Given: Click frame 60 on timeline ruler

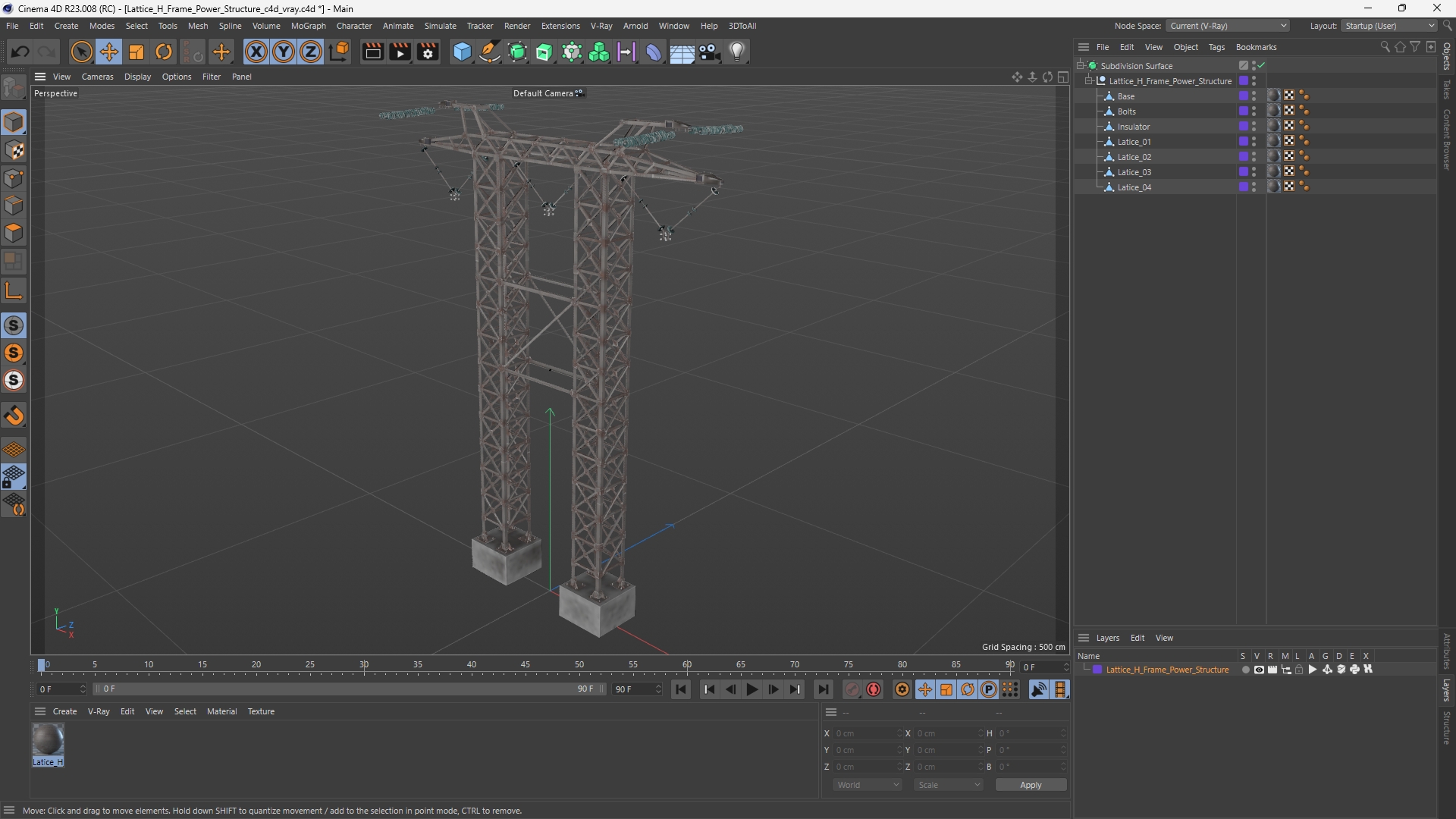Looking at the screenshot, I should click(x=686, y=665).
